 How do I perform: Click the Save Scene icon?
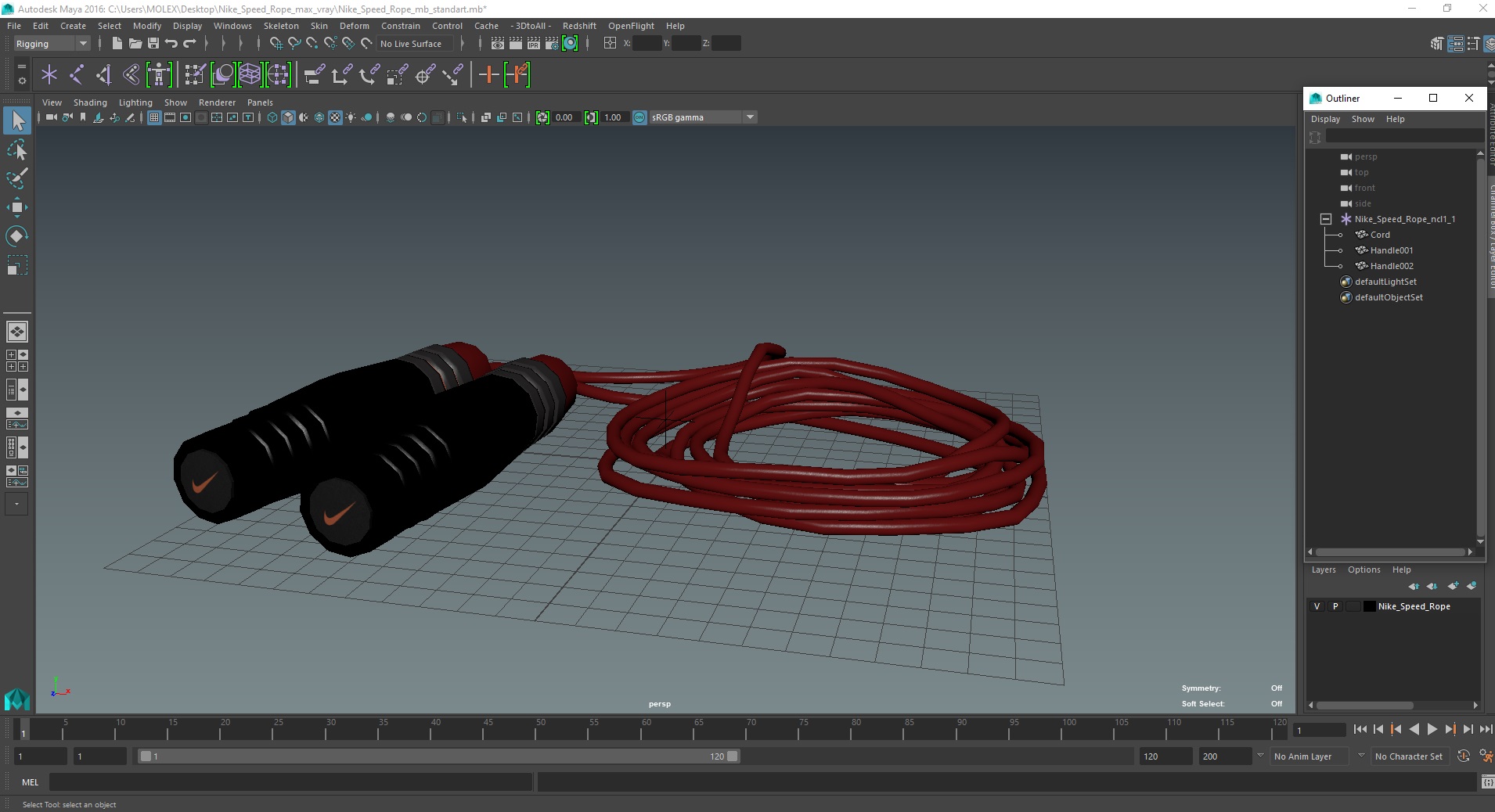pyautogui.click(x=153, y=44)
